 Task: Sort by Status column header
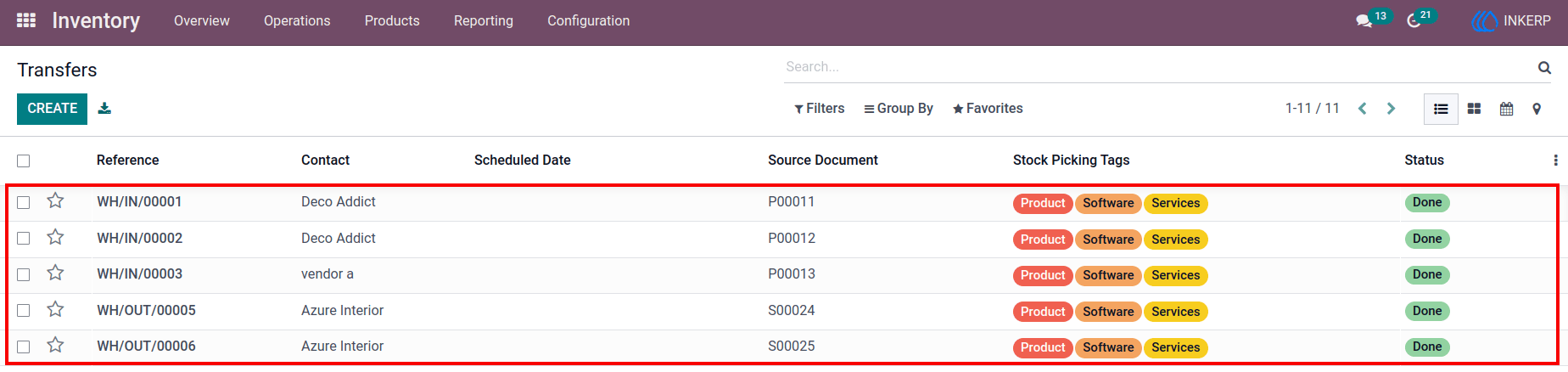1424,161
